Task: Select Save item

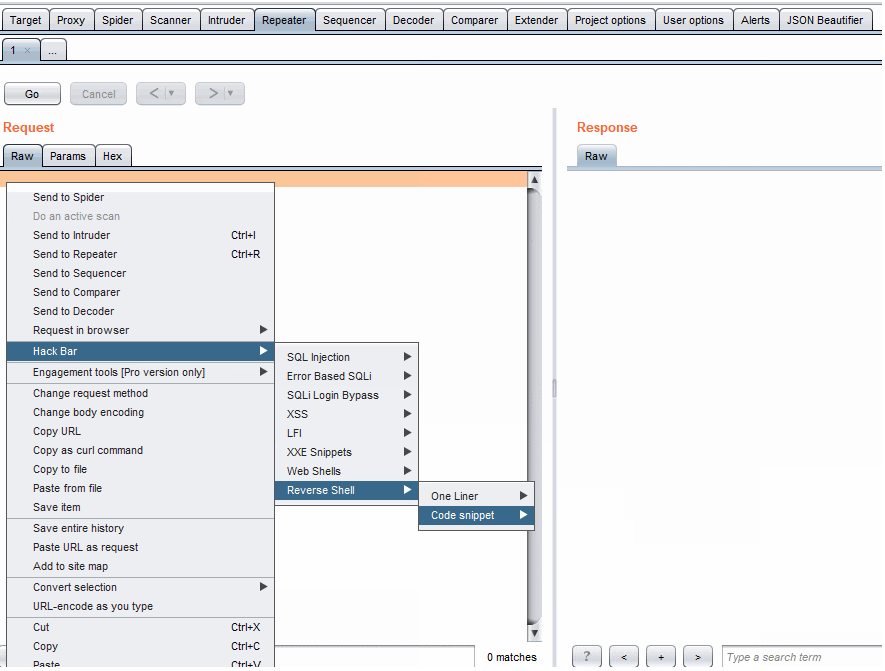Action: point(141,507)
